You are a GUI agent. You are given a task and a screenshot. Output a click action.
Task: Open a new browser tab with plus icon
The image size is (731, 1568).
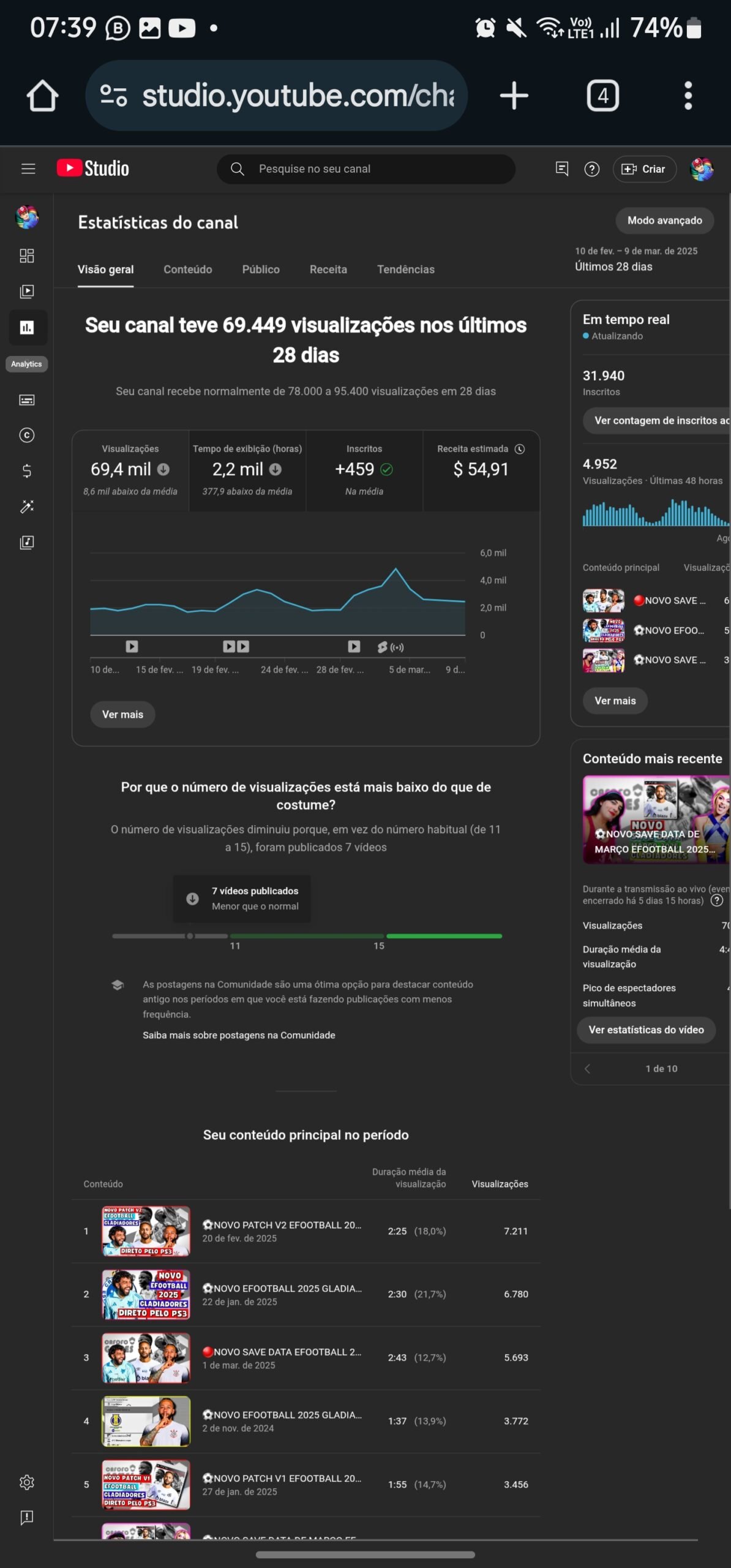tap(514, 96)
